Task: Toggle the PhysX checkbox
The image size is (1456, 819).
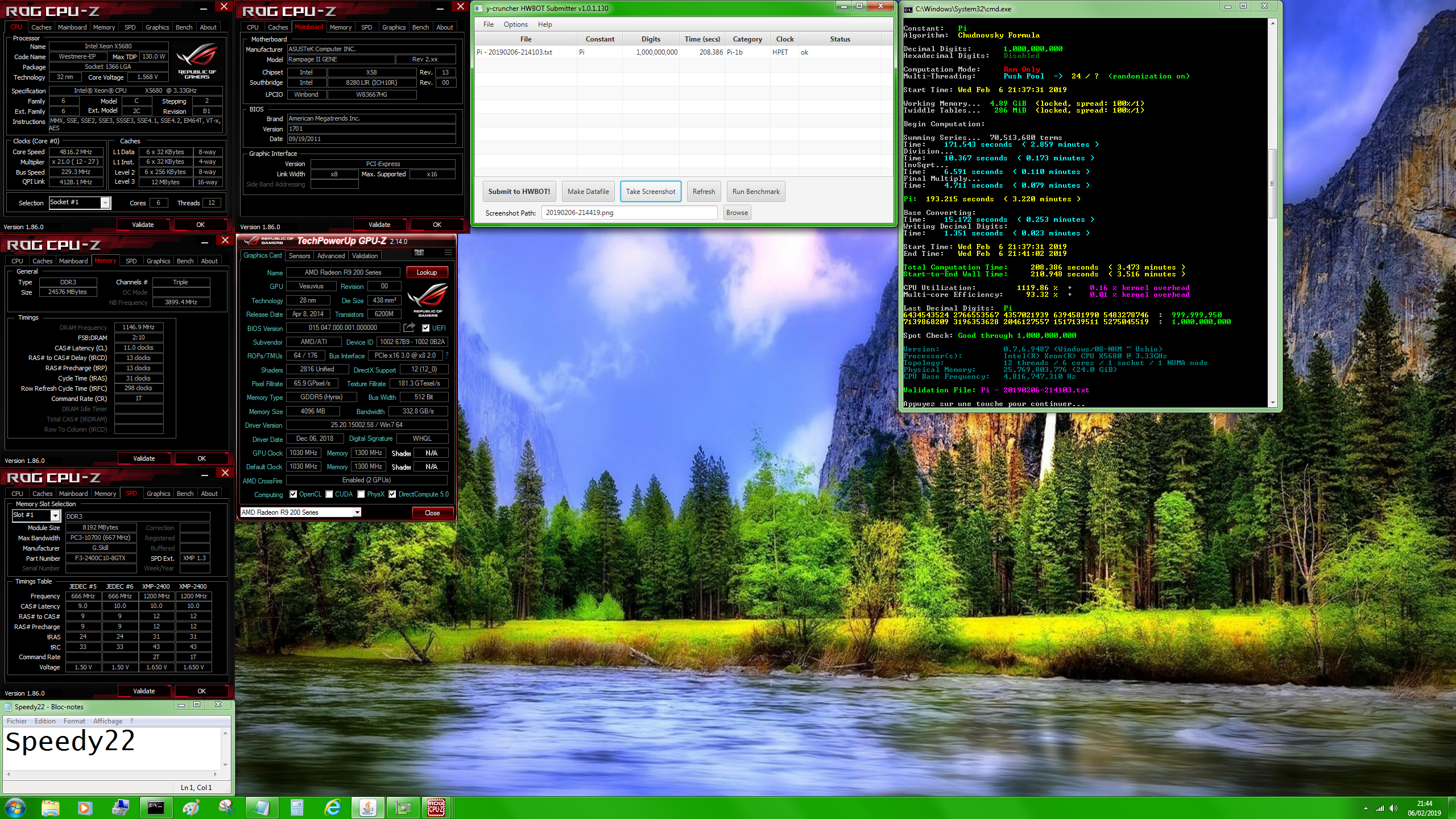Action: (361, 494)
